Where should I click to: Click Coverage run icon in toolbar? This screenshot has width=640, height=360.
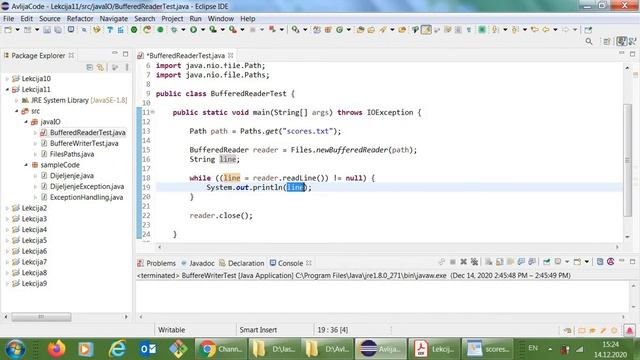pos(213,30)
